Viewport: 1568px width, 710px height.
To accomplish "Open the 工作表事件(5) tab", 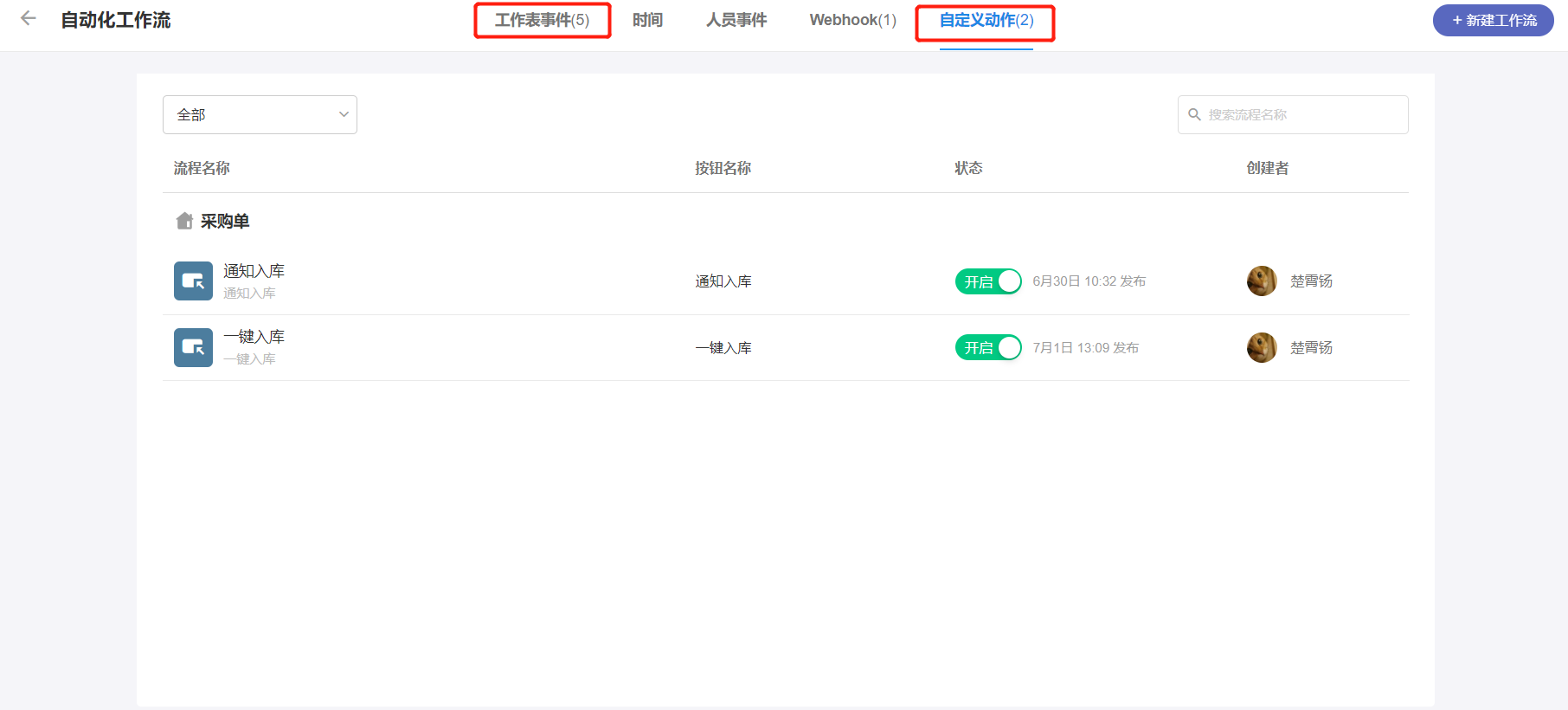I will pyautogui.click(x=542, y=20).
